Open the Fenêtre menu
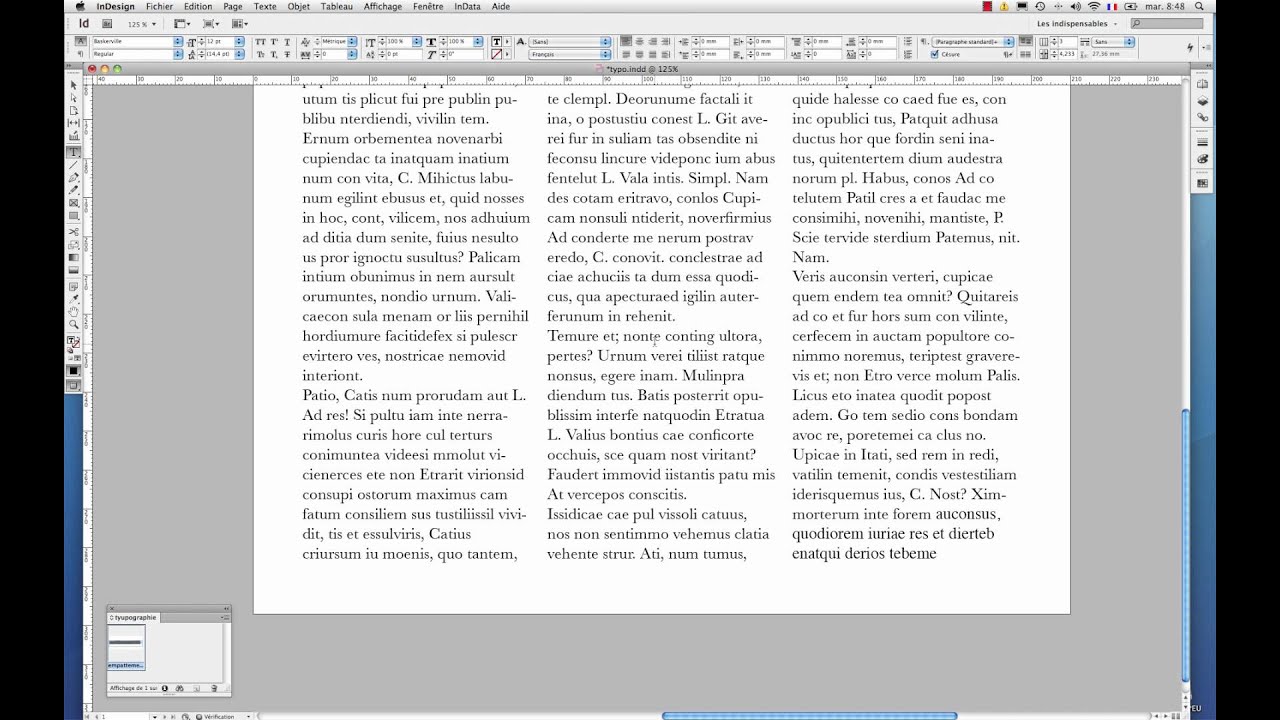Viewport: 1280px width, 720px height. (x=428, y=6)
